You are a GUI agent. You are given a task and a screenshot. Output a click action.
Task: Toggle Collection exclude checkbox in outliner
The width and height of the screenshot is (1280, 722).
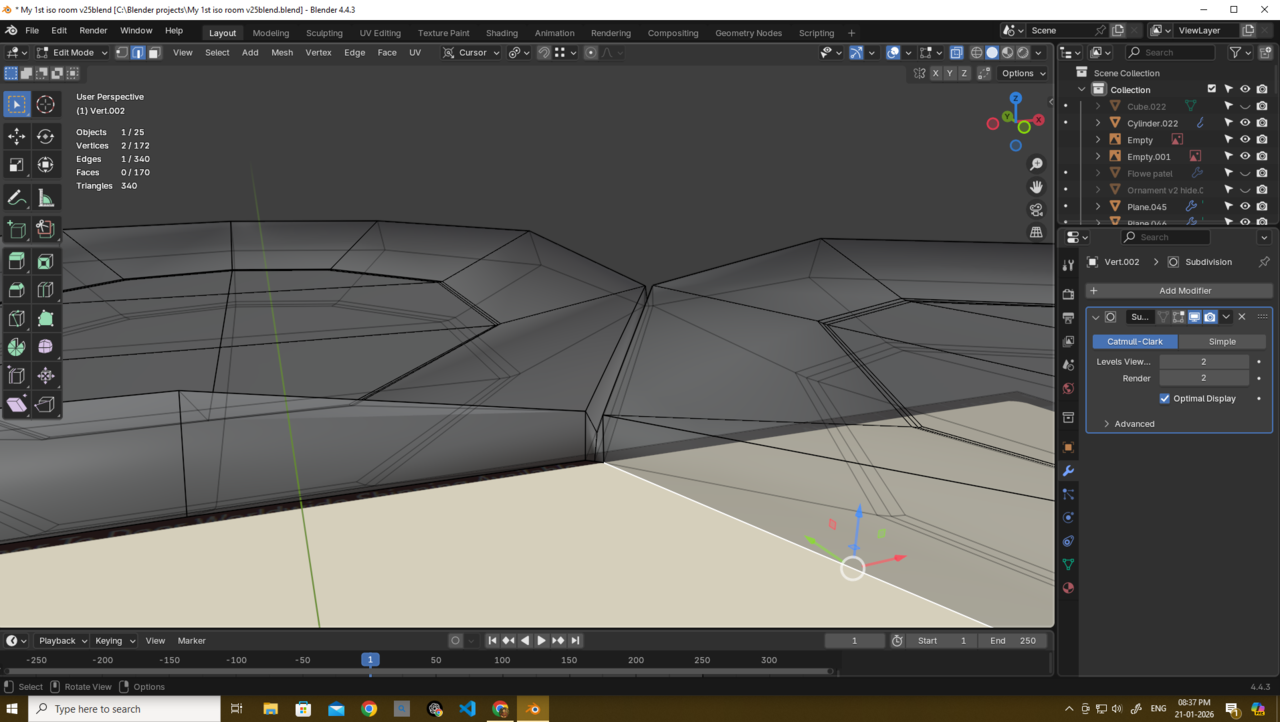pos(1212,89)
